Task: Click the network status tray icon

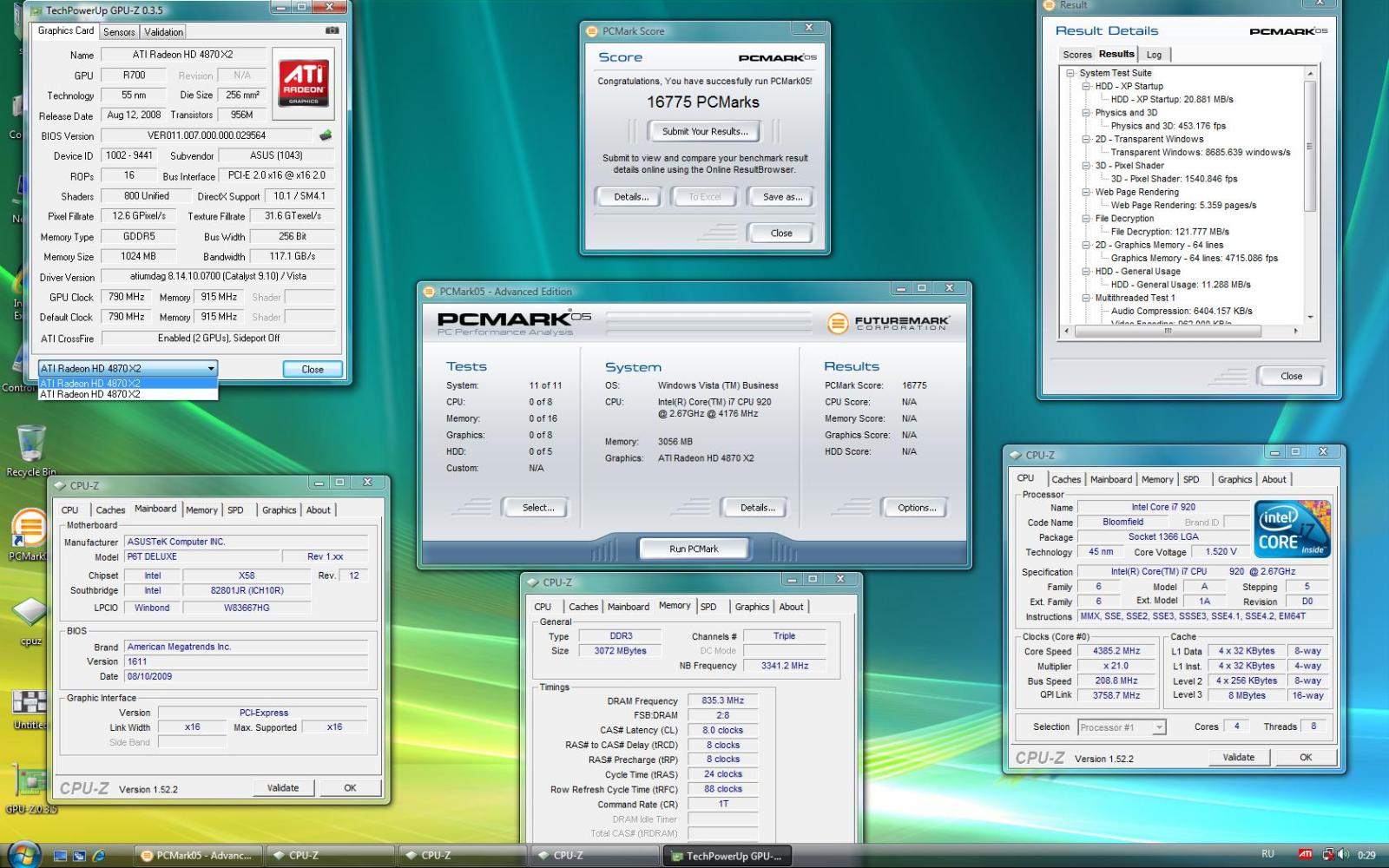Action: (x=1327, y=855)
